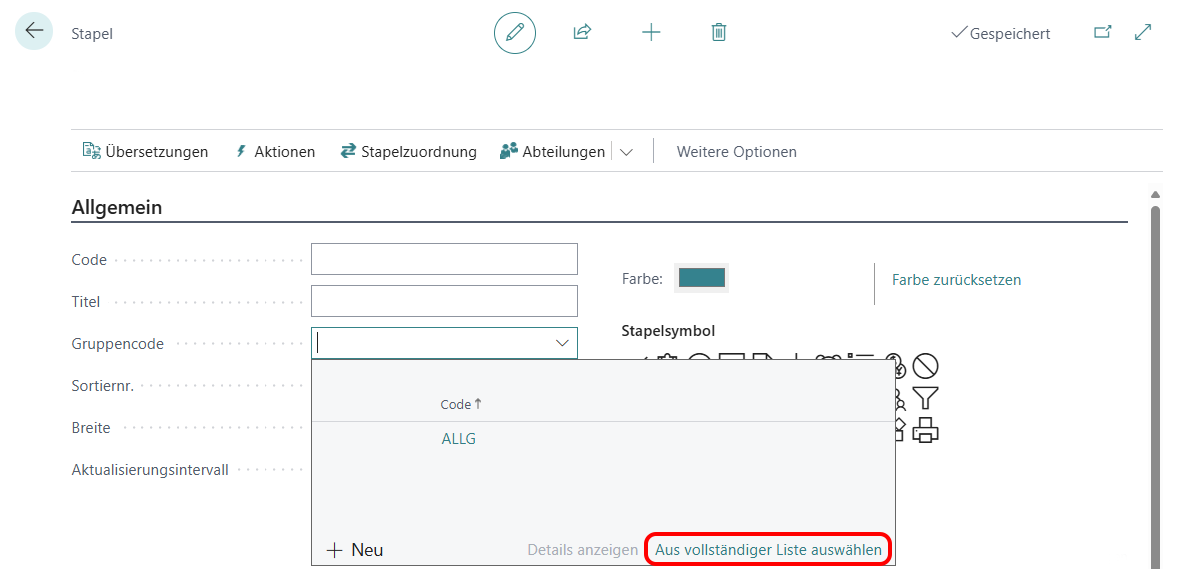Click into the Code field
This screenshot has width=1181, height=569.
coord(444,259)
